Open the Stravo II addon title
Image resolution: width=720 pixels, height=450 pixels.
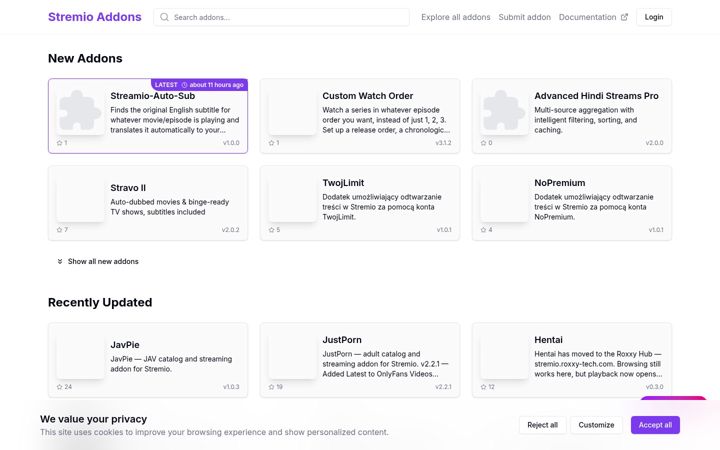[128, 188]
